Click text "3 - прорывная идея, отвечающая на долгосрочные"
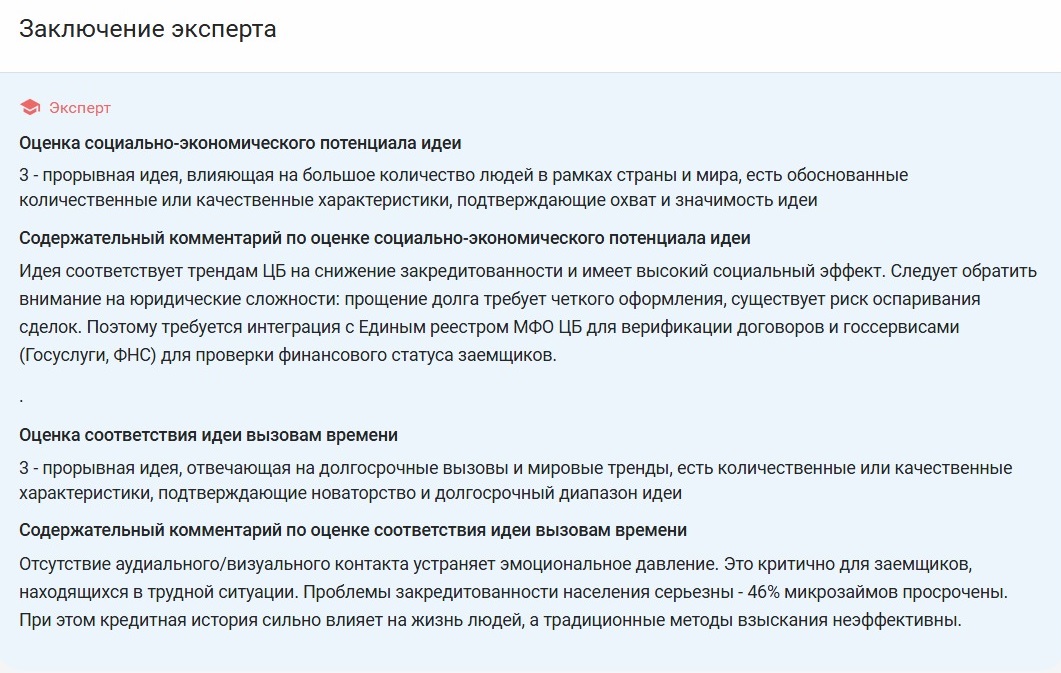This screenshot has width=1061, height=673. coord(516,468)
